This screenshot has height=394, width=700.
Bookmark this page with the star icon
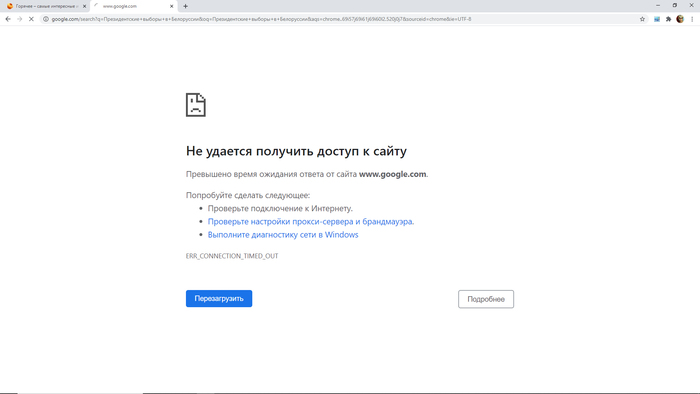(642, 19)
